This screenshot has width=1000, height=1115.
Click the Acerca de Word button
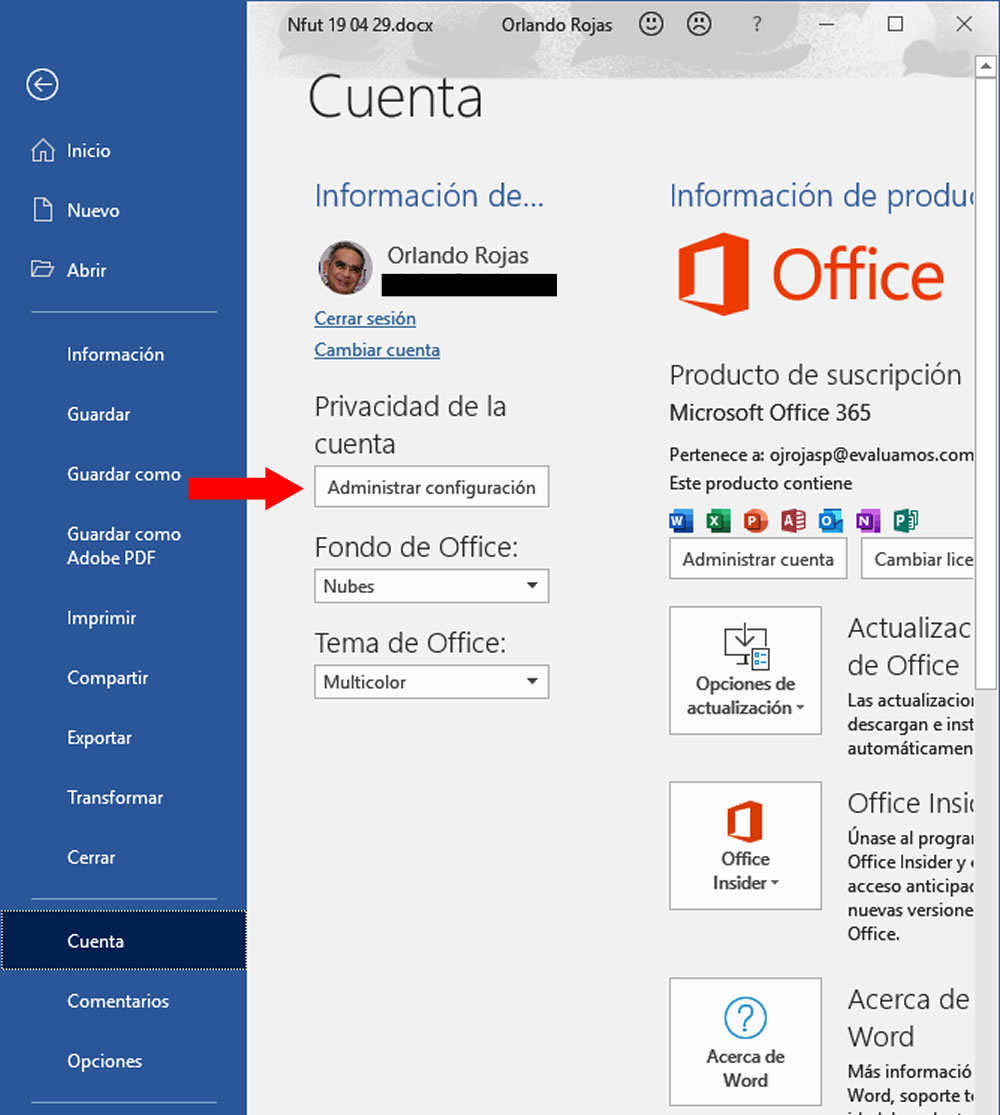click(x=745, y=1042)
